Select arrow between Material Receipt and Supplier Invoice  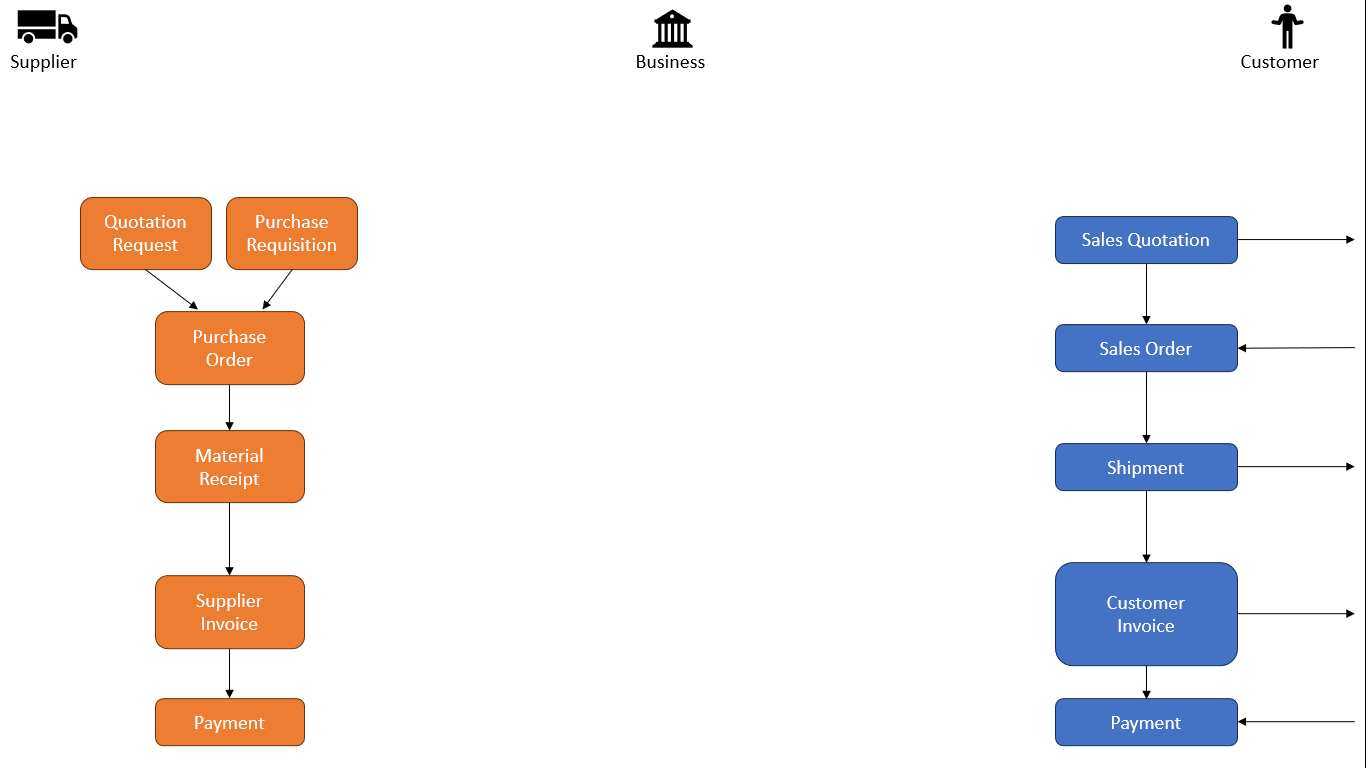tap(230, 539)
